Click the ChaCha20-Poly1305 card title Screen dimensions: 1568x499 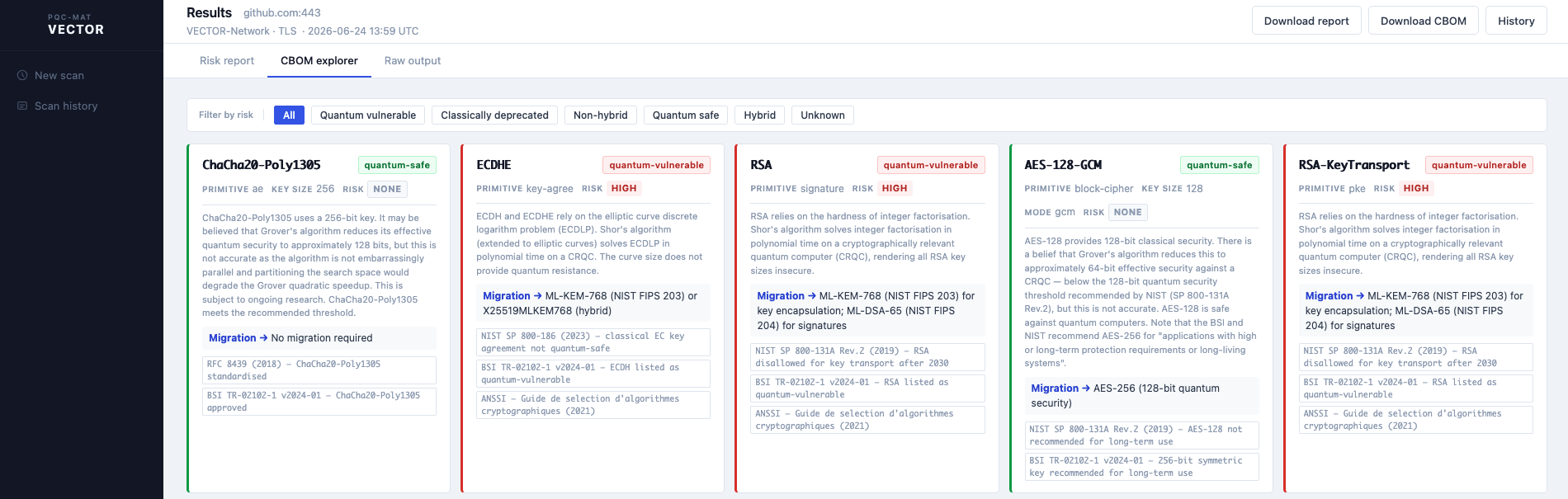(262, 165)
